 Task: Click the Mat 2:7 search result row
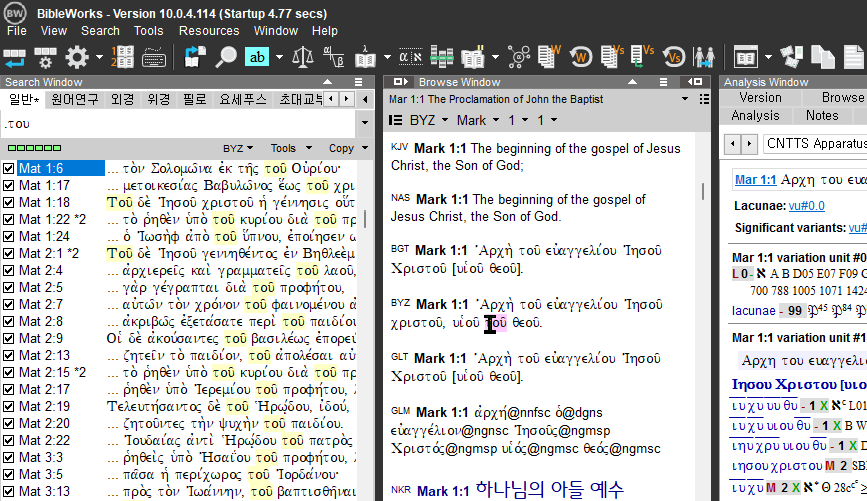[179, 305]
